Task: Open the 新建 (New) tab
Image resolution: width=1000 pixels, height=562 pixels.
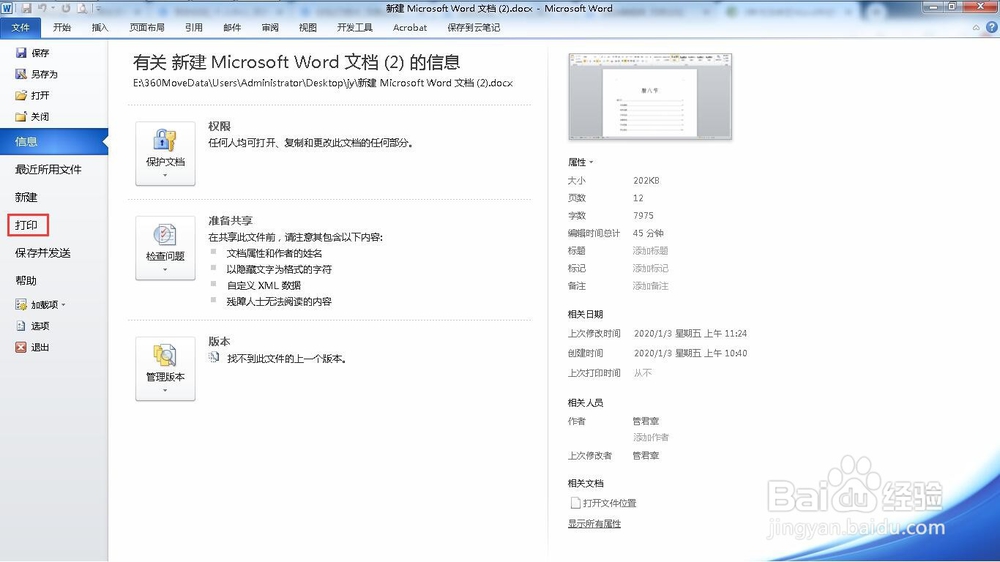Action: tap(26, 197)
